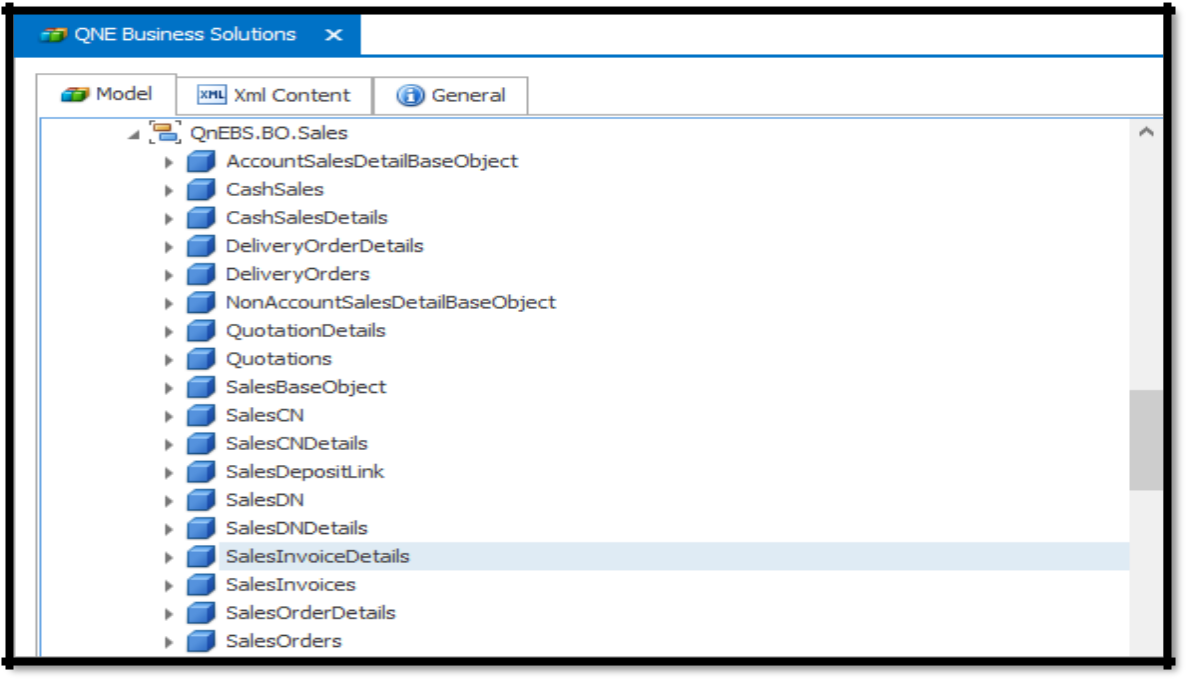1188x682 pixels.
Task: Select the CashSales label
Action: click(x=275, y=189)
